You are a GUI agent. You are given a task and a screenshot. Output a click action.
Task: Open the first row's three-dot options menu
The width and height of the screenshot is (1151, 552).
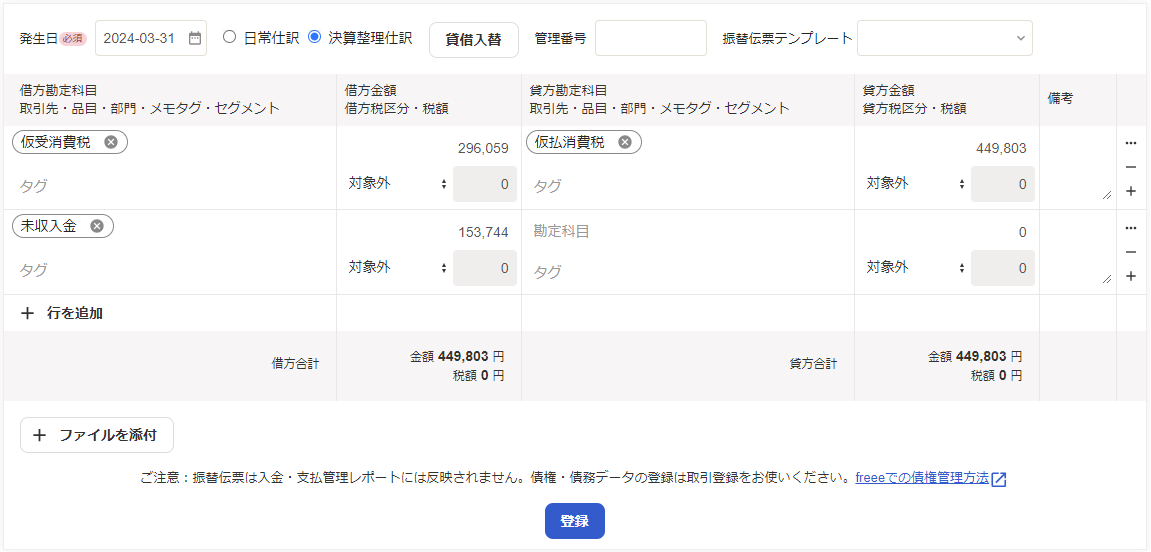click(x=1131, y=143)
